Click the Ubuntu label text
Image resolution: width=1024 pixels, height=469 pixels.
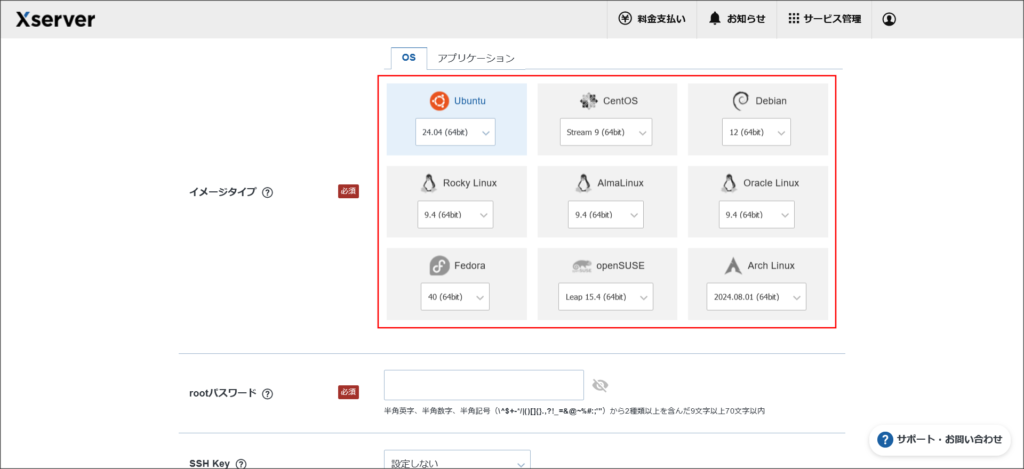pyautogui.click(x=470, y=101)
